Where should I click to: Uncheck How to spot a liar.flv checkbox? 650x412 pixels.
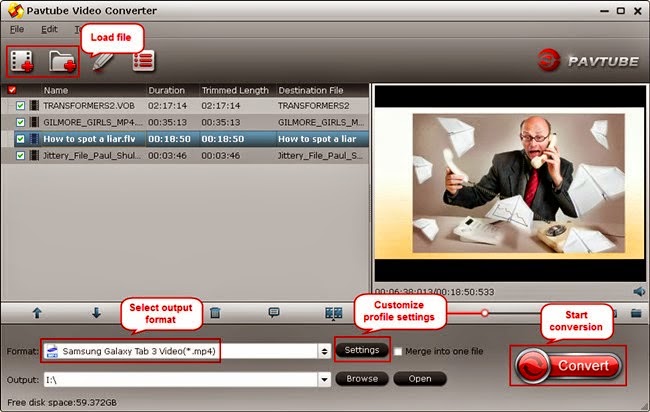(20, 139)
